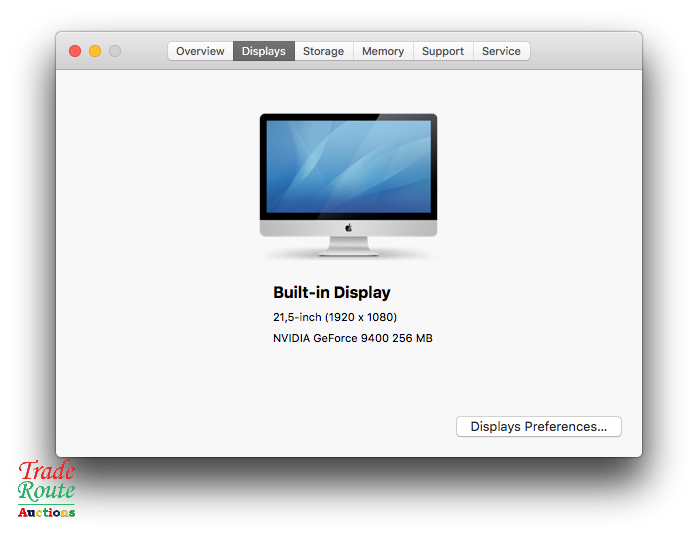698x537 pixels.
Task: Click the Built-in Display heading
Action: 332,293
